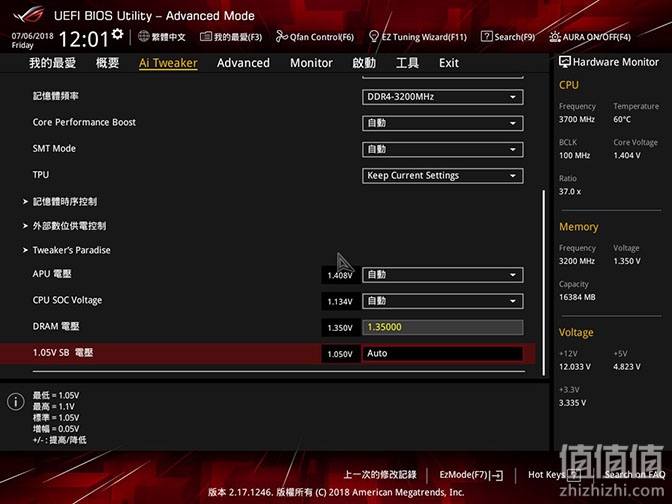Click the CPU SOC Voltage label
Image resolution: width=672 pixels, height=504 pixels.
(67, 300)
